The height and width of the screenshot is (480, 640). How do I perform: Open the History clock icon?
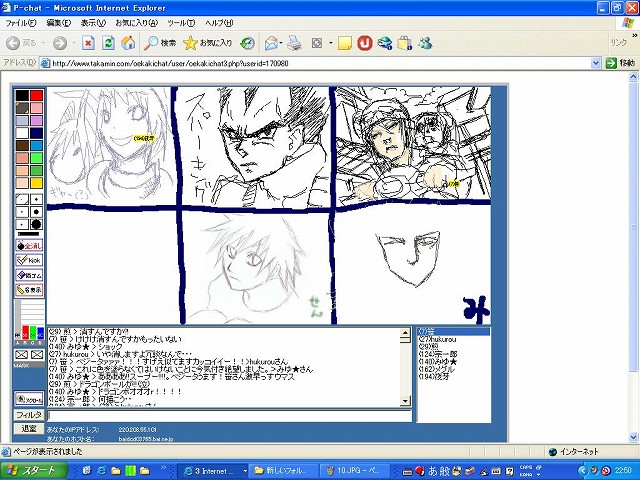tap(247, 43)
